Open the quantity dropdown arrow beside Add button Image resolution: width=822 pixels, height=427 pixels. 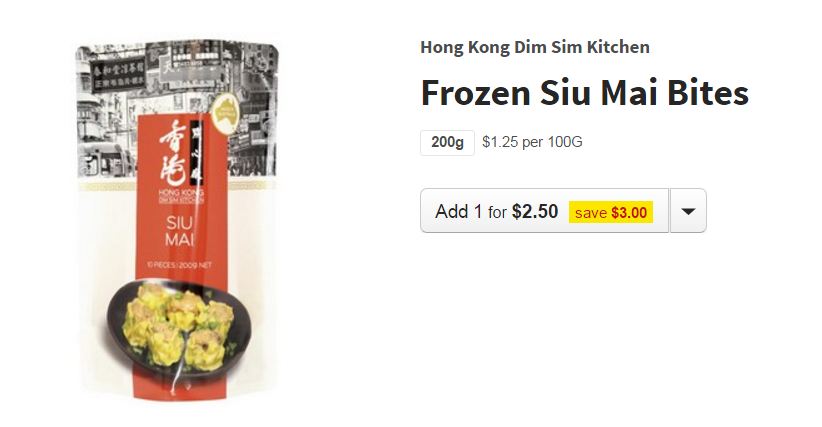click(688, 211)
